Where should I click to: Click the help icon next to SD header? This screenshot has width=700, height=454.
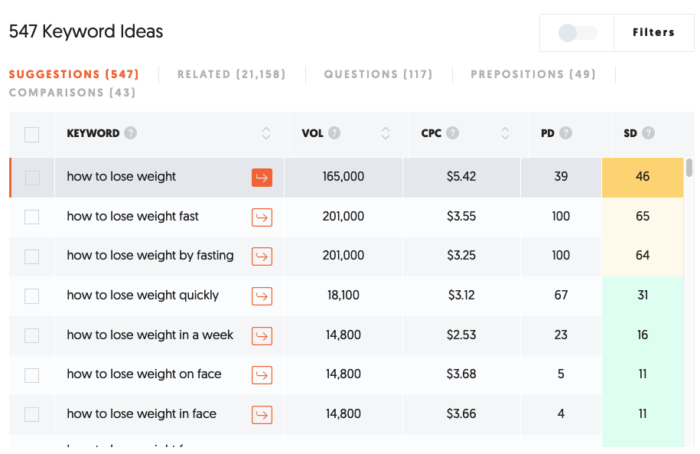[649, 133]
